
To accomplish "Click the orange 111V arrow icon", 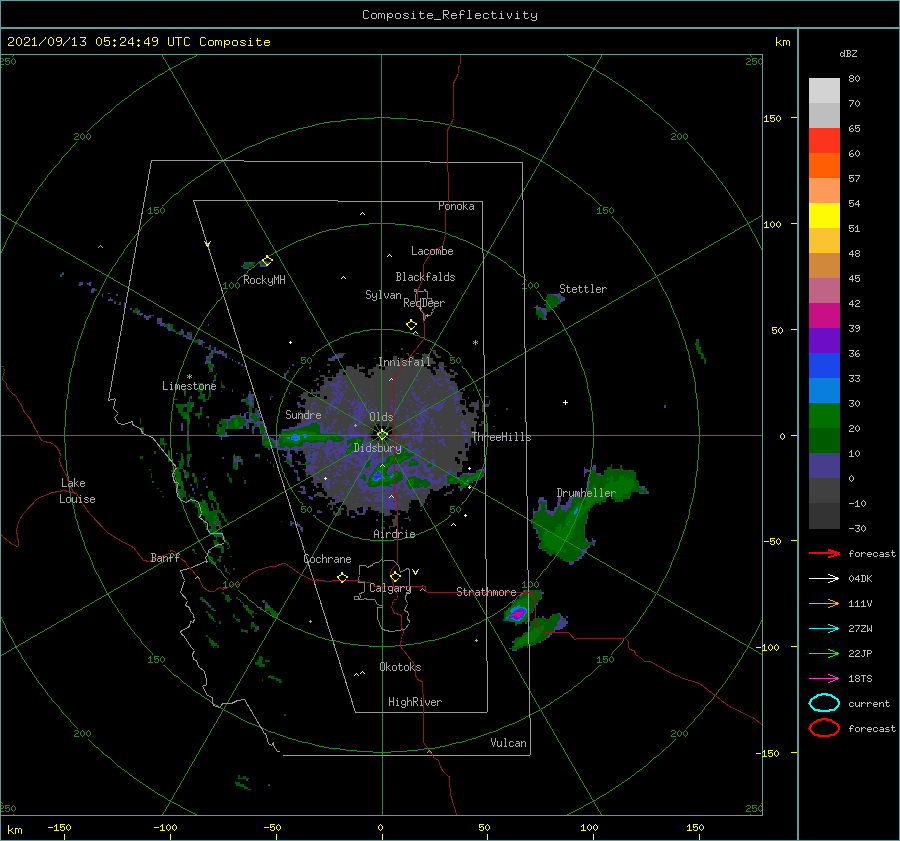I will (824, 603).
